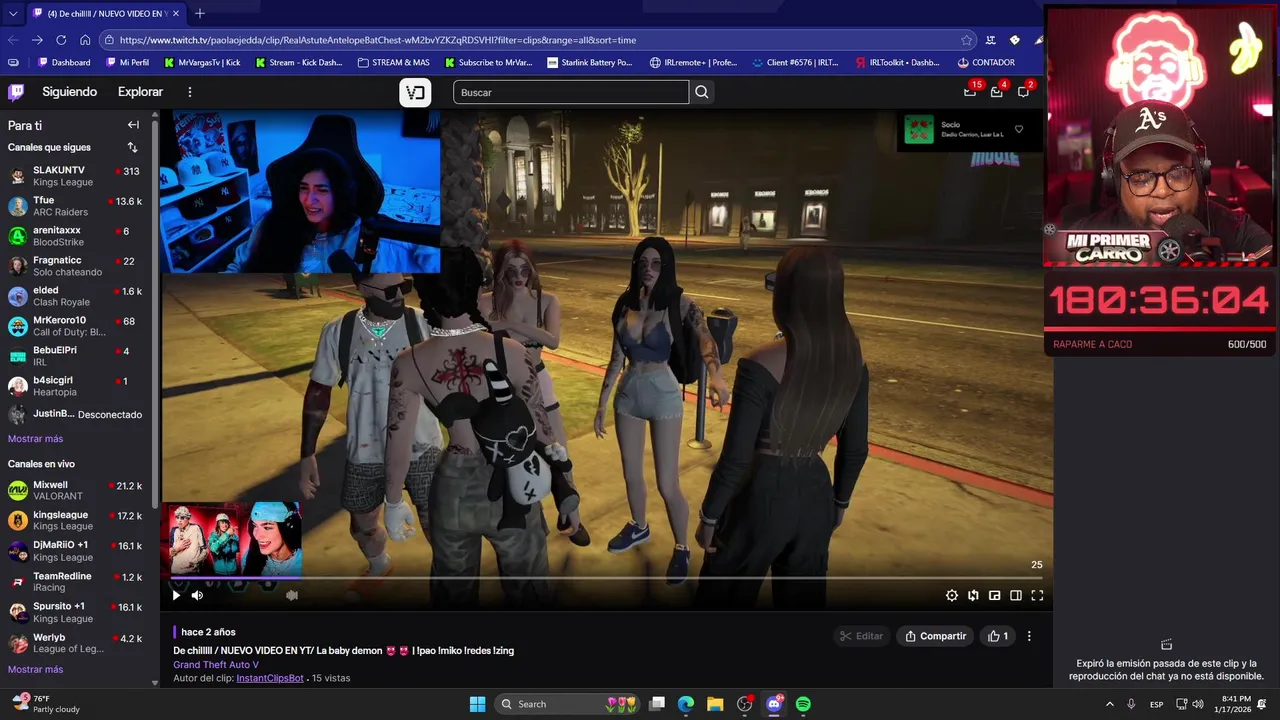Open Twitch notifications inbox with 15 badge

(x=969, y=91)
